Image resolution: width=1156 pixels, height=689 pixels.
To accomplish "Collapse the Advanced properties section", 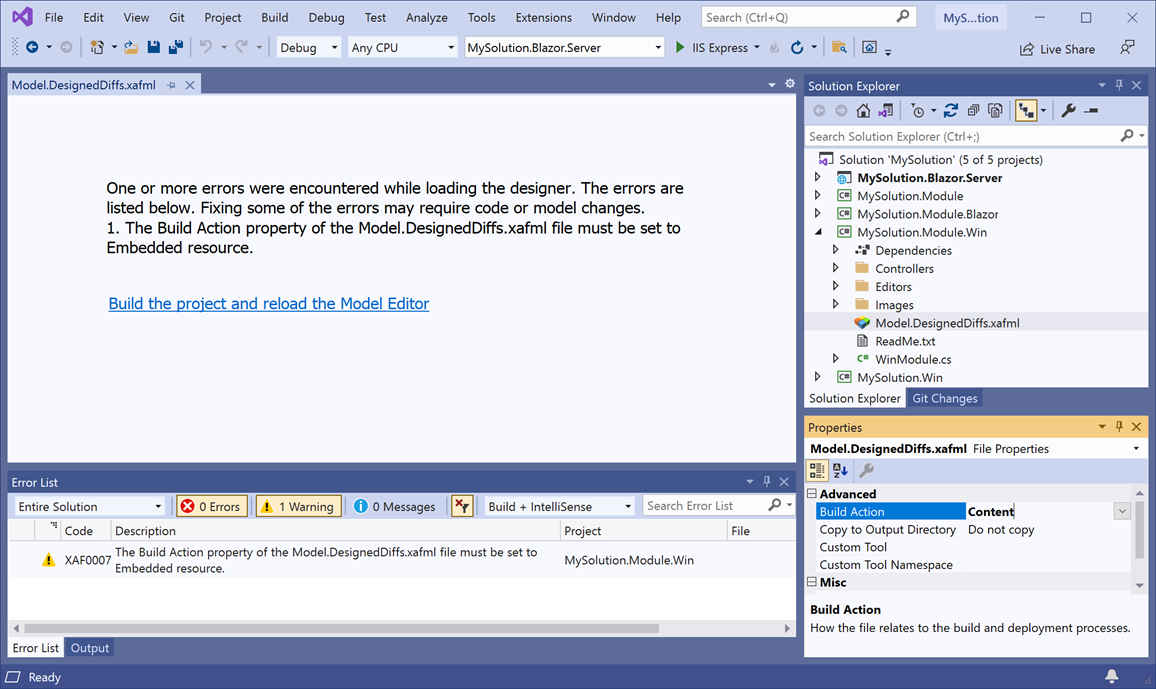I will click(812, 494).
